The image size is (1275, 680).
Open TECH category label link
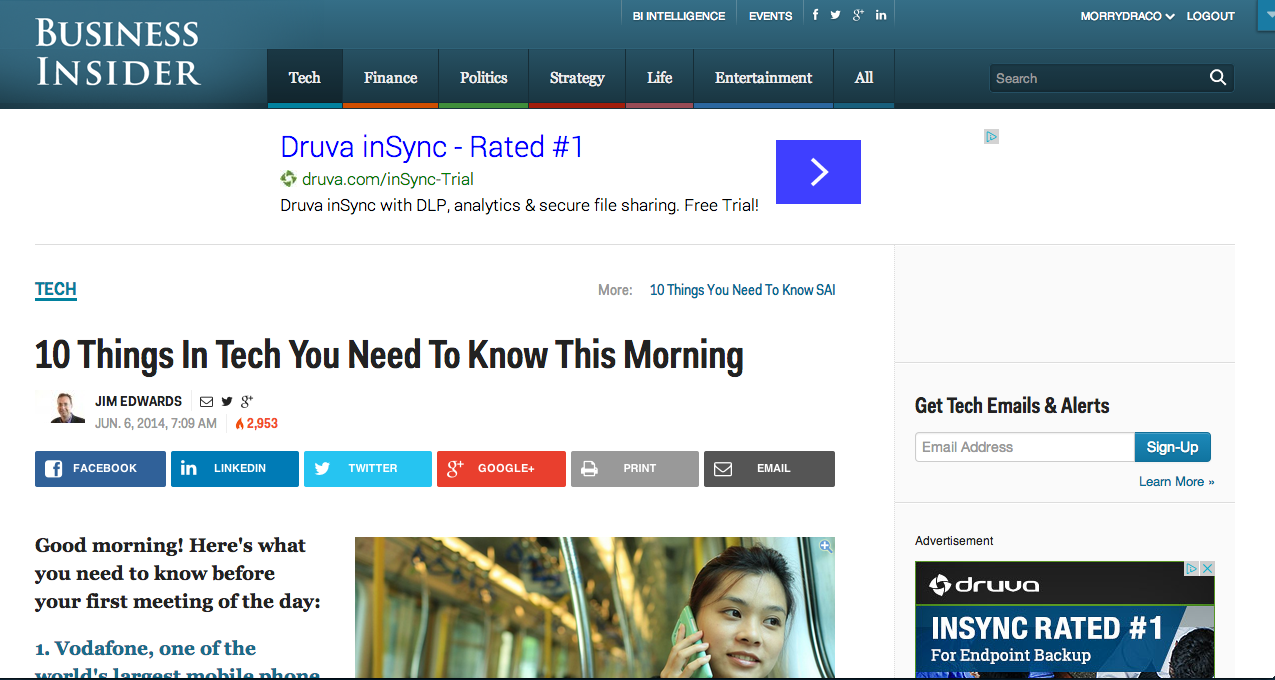[x=56, y=290]
